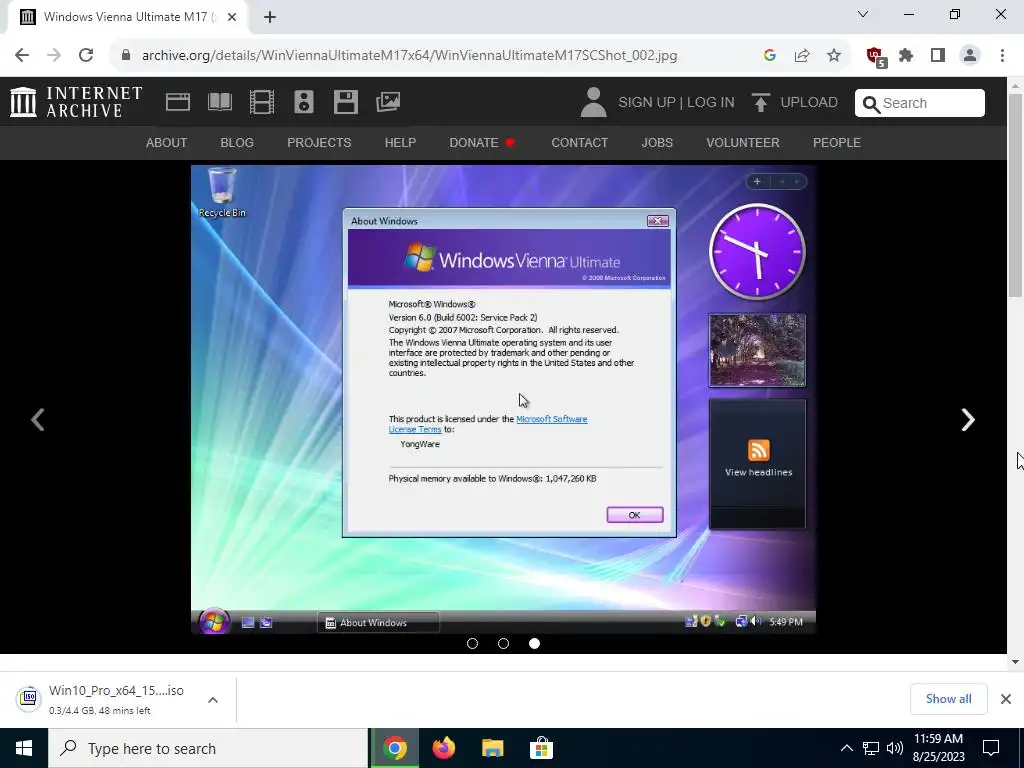This screenshot has height=768, width=1024.
Task: Open Microsoft Store from the taskbar
Action: 541,748
